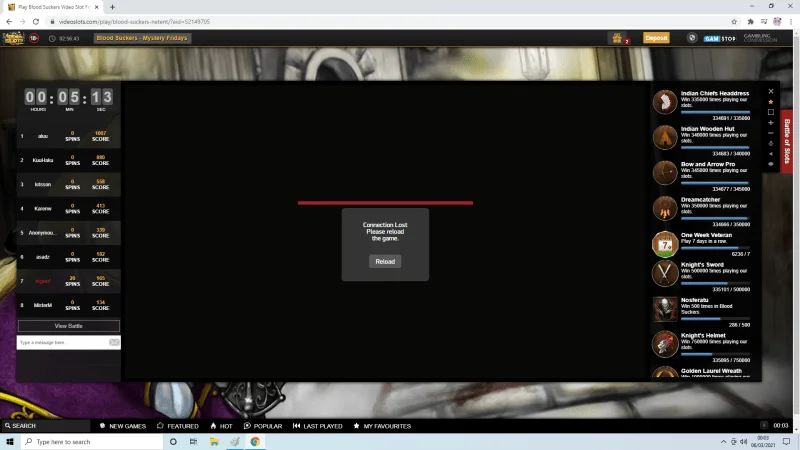Bookmark this page with the star icon
This screenshot has width=800, height=450.
pyautogui.click(x=734, y=21)
